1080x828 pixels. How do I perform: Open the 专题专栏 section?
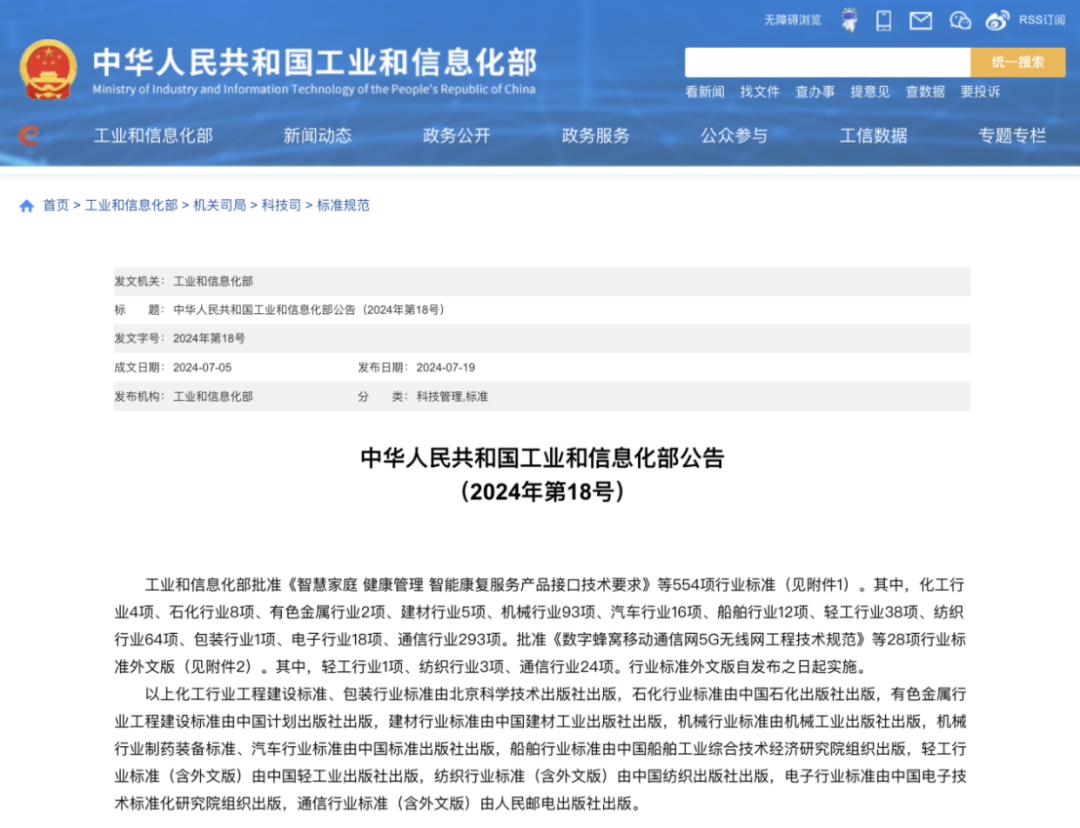1013,136
